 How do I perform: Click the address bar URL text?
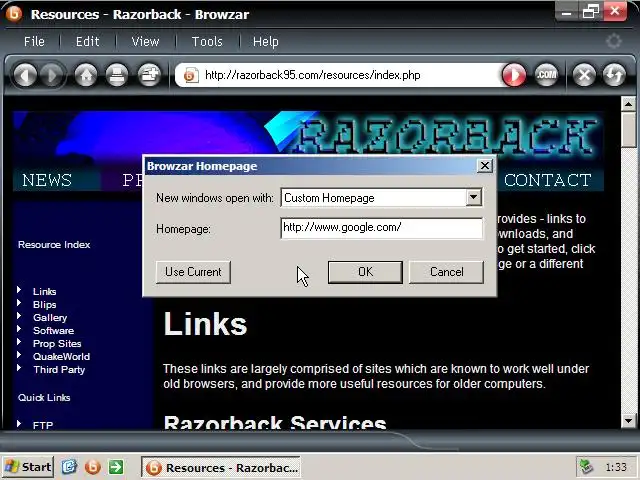point(313,75)
